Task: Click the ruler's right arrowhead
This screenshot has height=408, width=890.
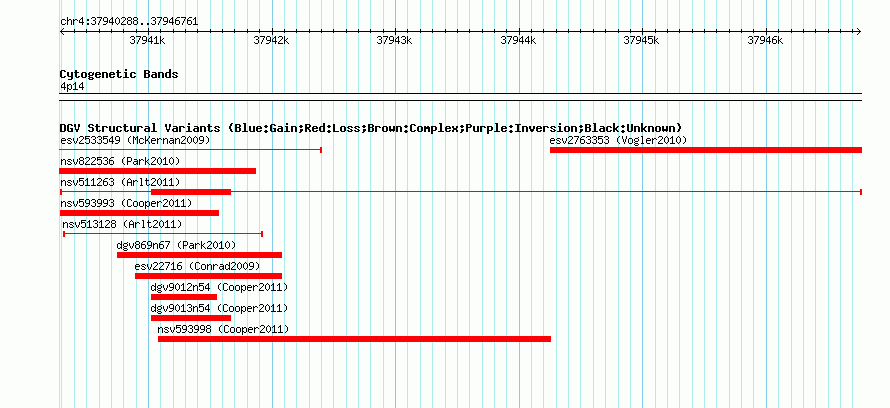Action: 859,31
